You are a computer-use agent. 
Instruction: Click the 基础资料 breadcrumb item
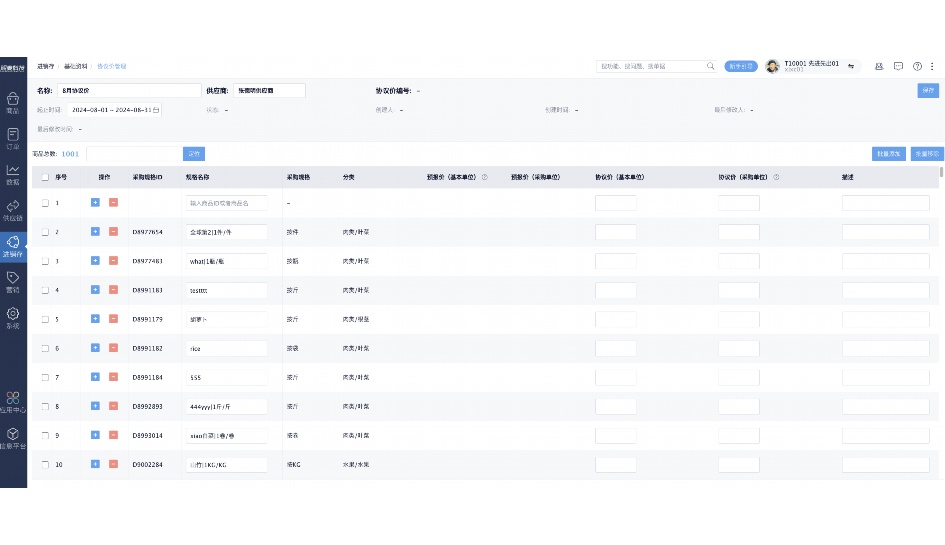[75, 66]
